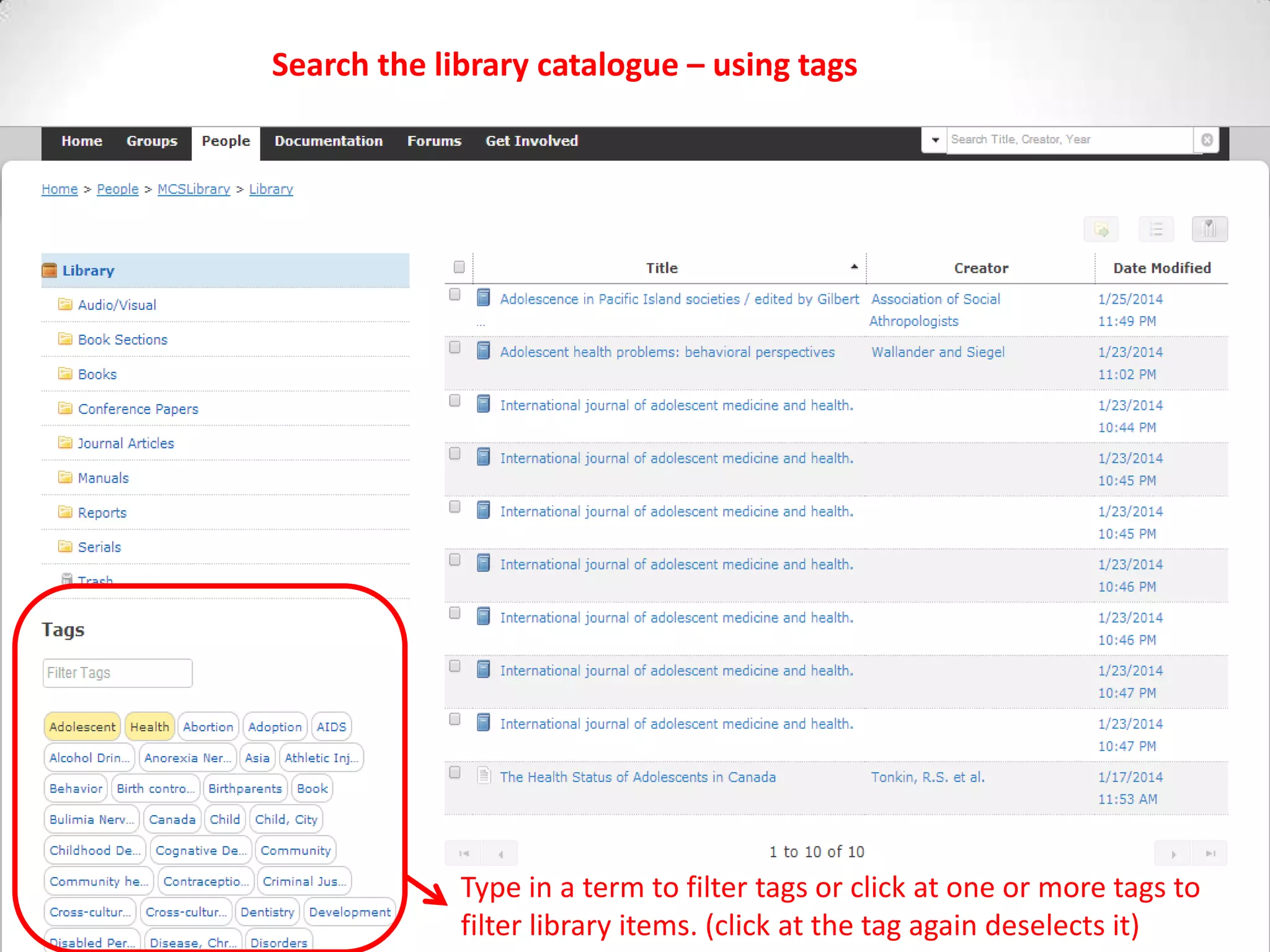Check The Health Status of Adolescents row
Screen dimensions: 1270x952
pos(455,773)
